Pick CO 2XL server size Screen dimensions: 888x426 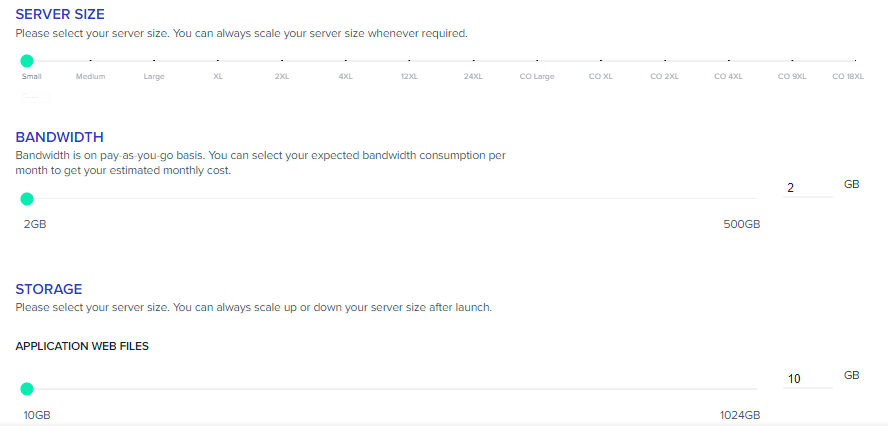pyautogui.click(x=664, y=76)
